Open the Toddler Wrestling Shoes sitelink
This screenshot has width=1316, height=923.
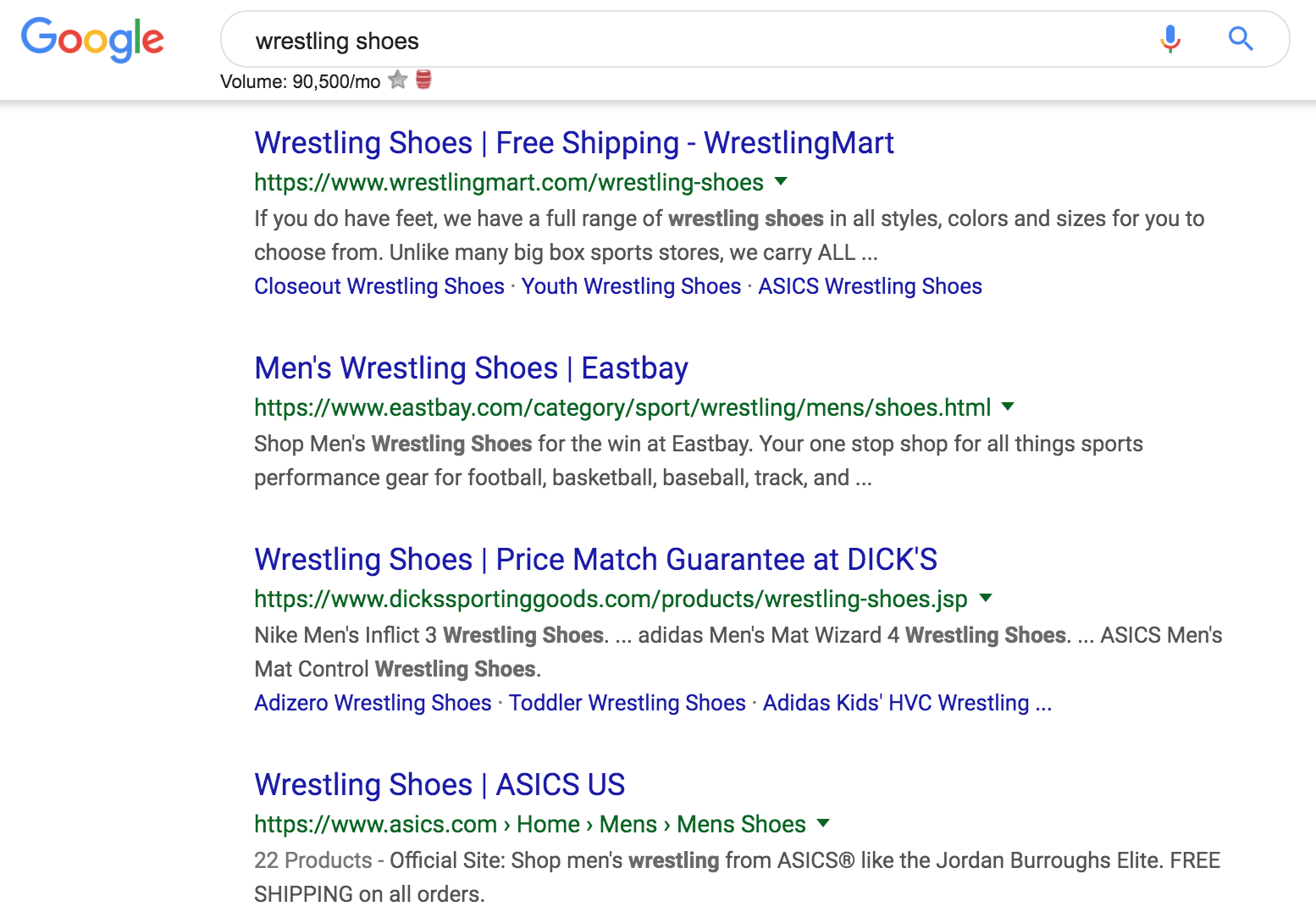click(627, 703)
